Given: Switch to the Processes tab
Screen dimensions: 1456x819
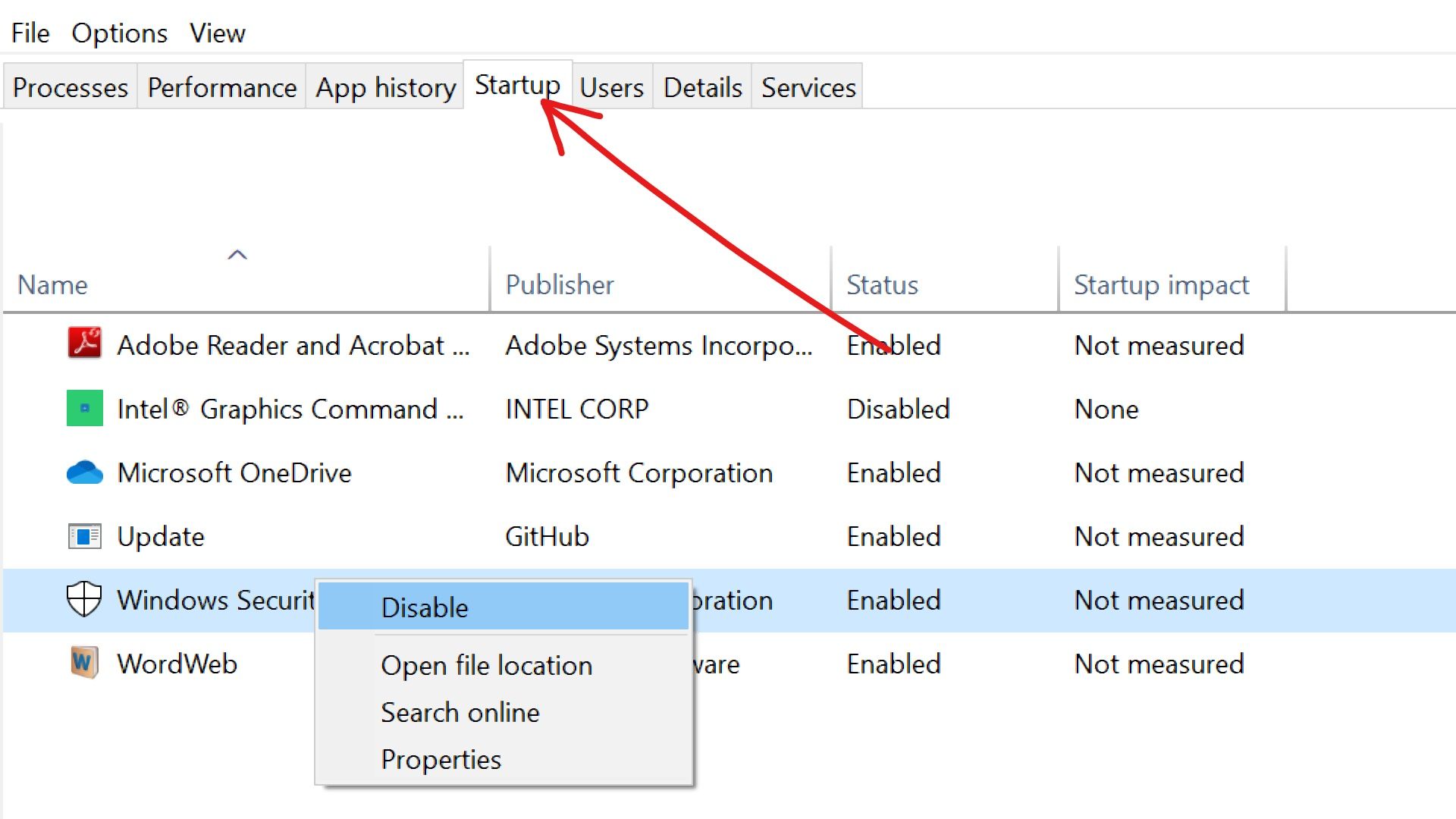Looking at the screenshot, I should coord(71,88).
